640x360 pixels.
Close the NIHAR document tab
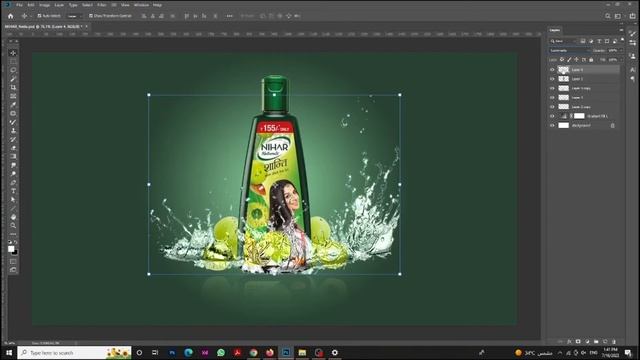(87, 27)
